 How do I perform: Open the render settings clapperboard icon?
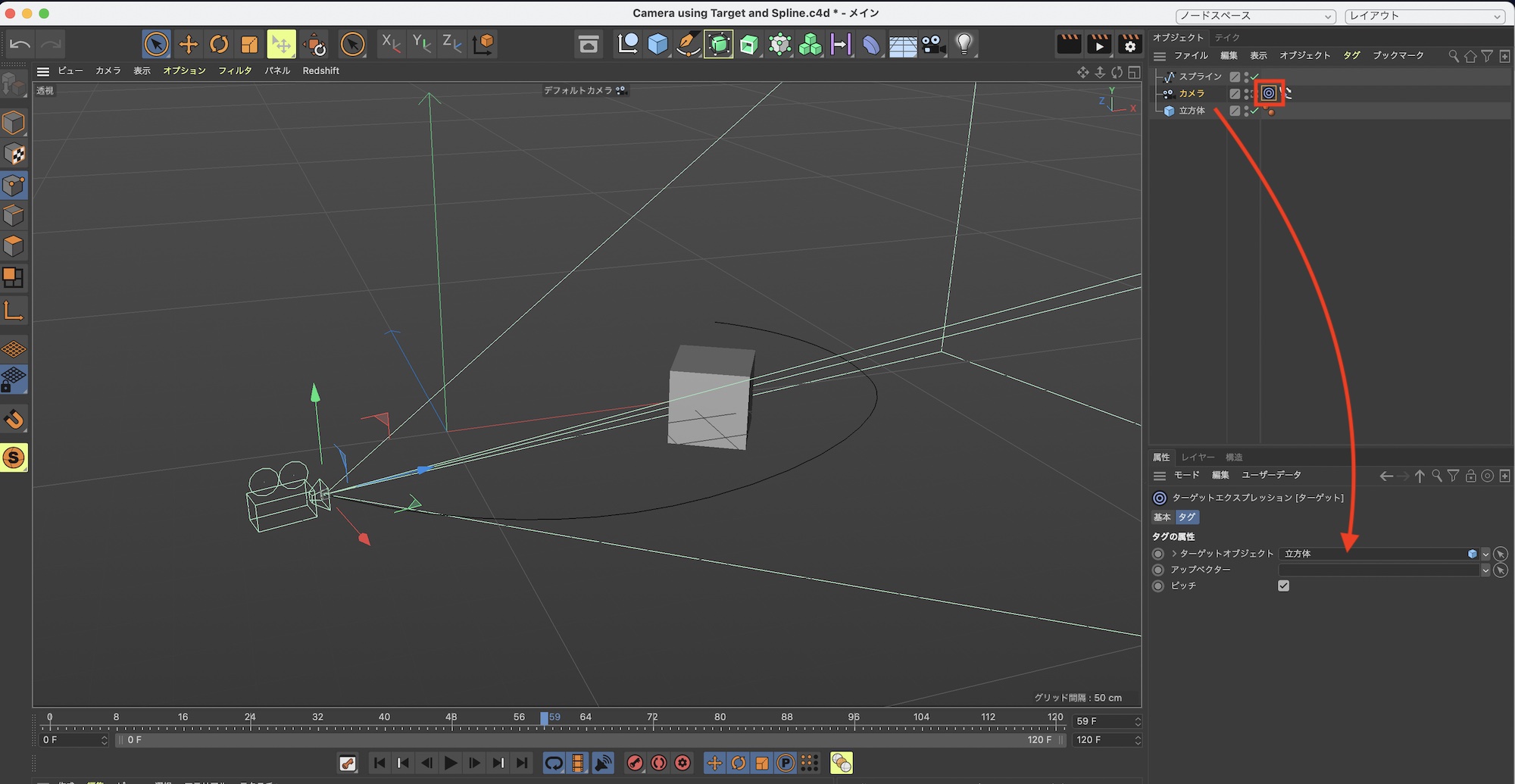(1129, 45)
